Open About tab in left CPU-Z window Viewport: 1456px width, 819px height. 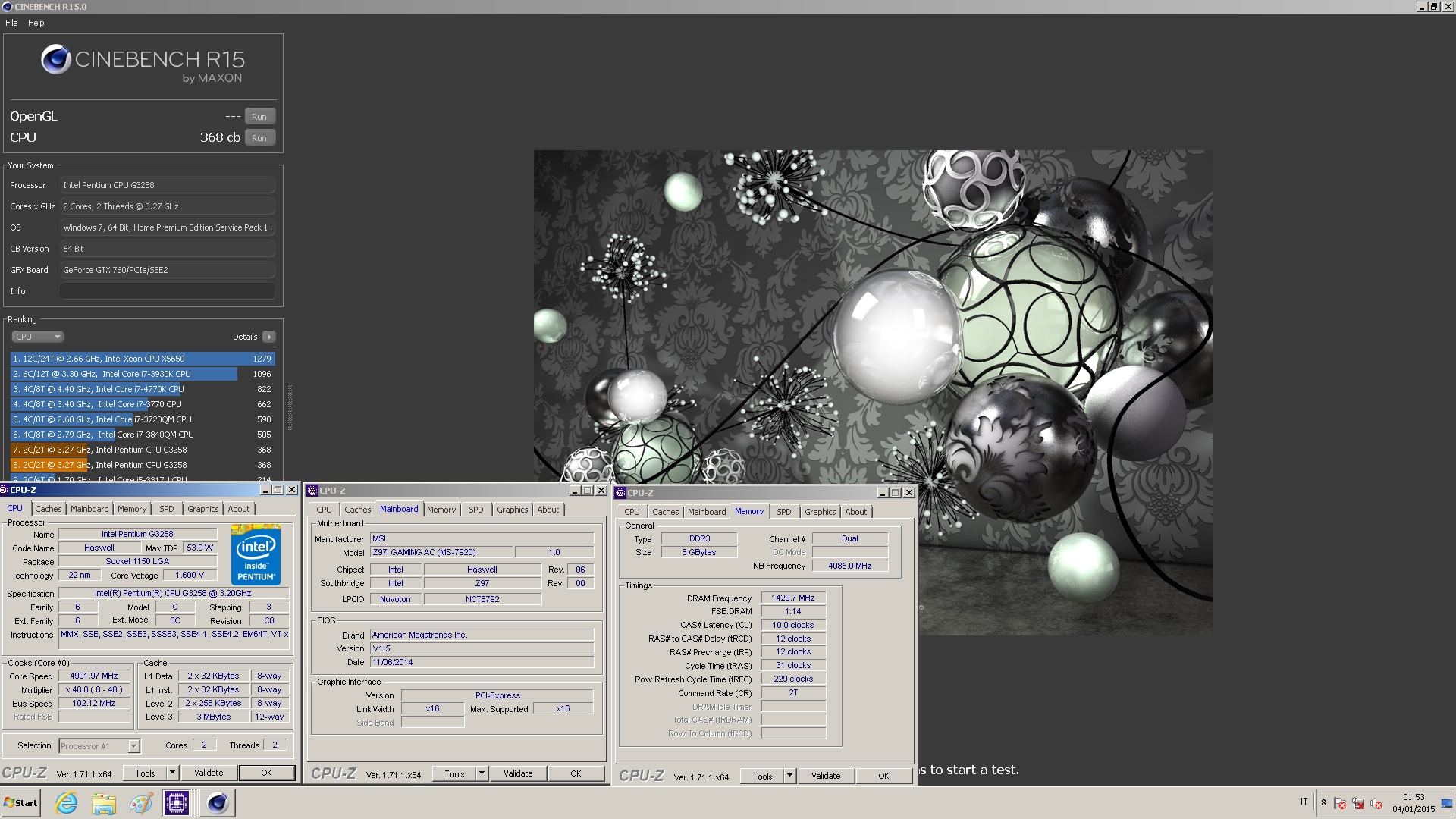coord(238,509)
